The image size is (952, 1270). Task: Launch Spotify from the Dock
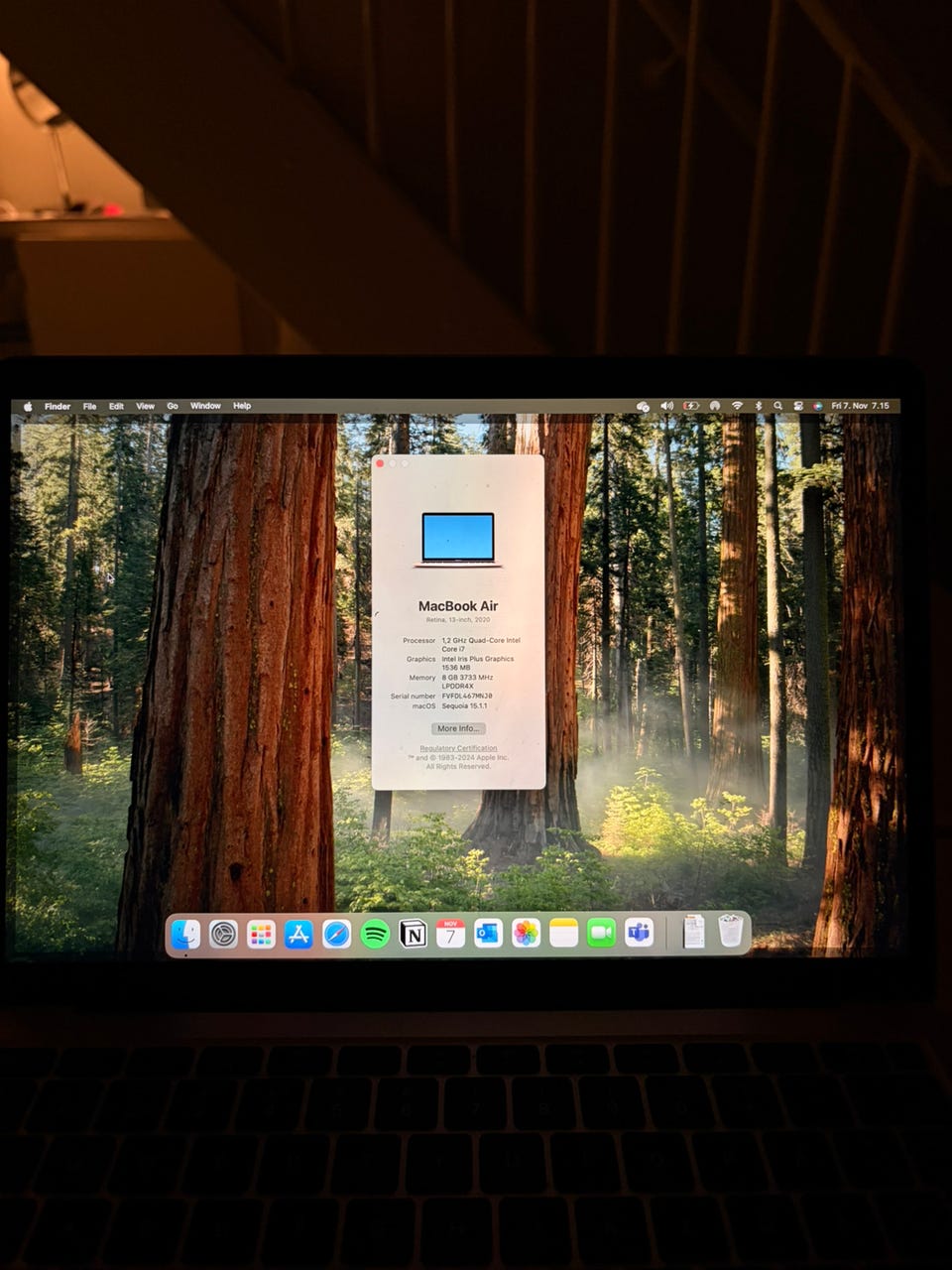(x=375, y=934)
